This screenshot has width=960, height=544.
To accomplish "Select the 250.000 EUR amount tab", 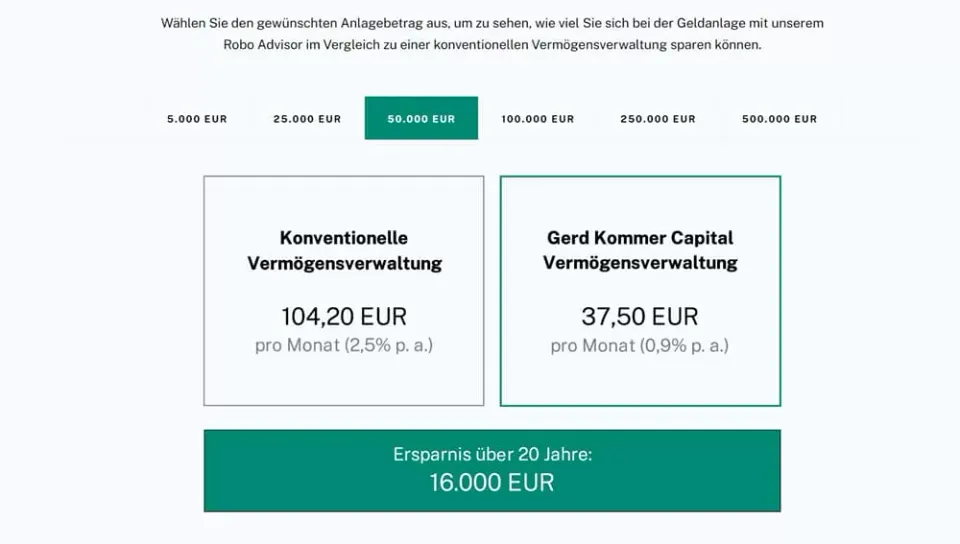I will pos(658,119).
